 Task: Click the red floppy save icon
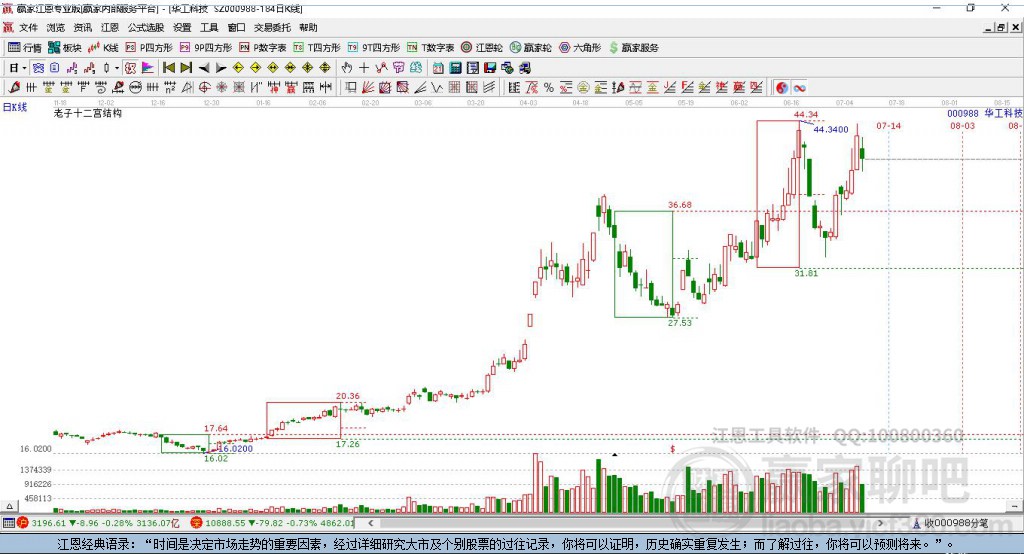pyautogui.click(x=490, y=68)
